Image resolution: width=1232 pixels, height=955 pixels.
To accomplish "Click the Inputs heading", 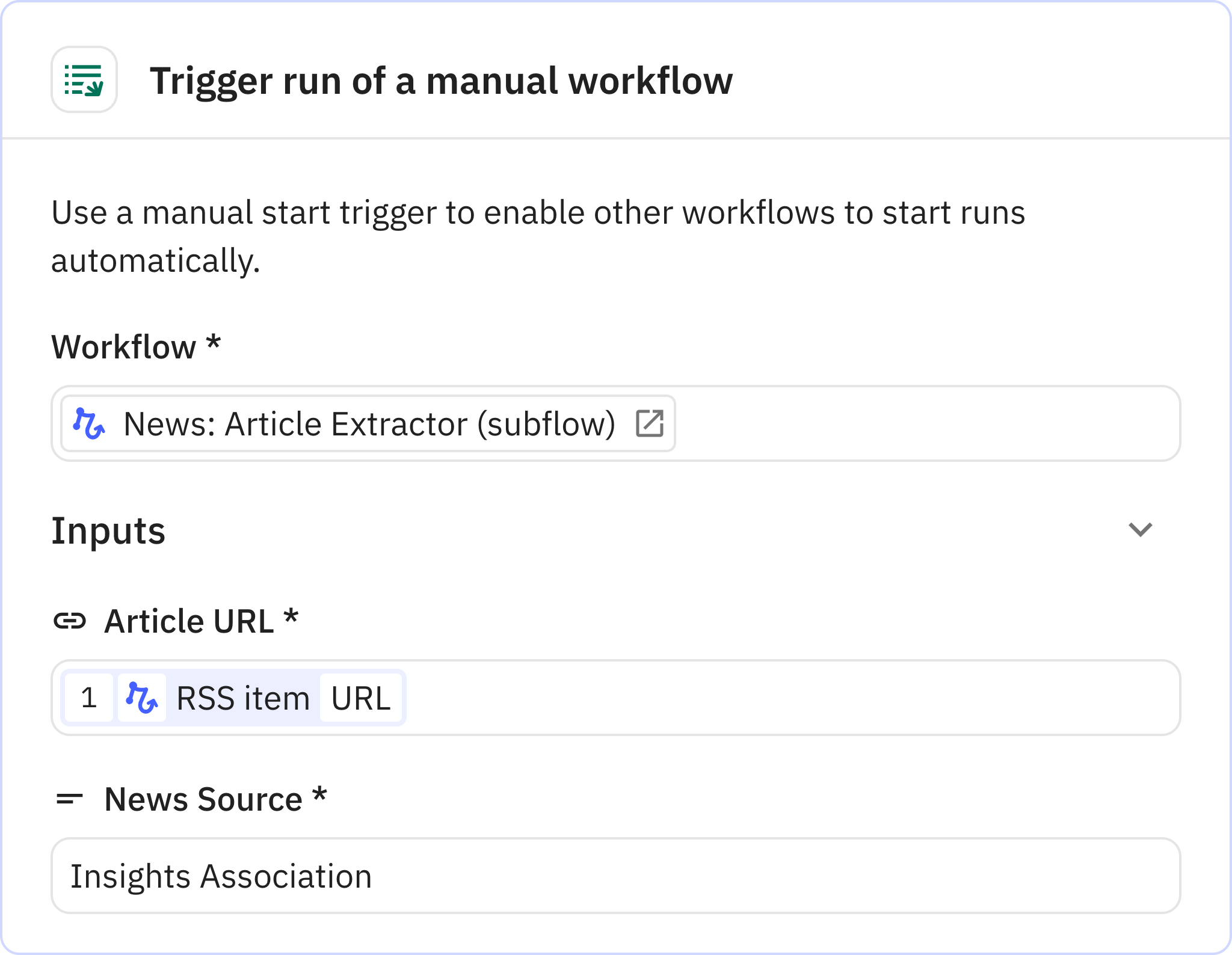I will (x=108, y=530).
